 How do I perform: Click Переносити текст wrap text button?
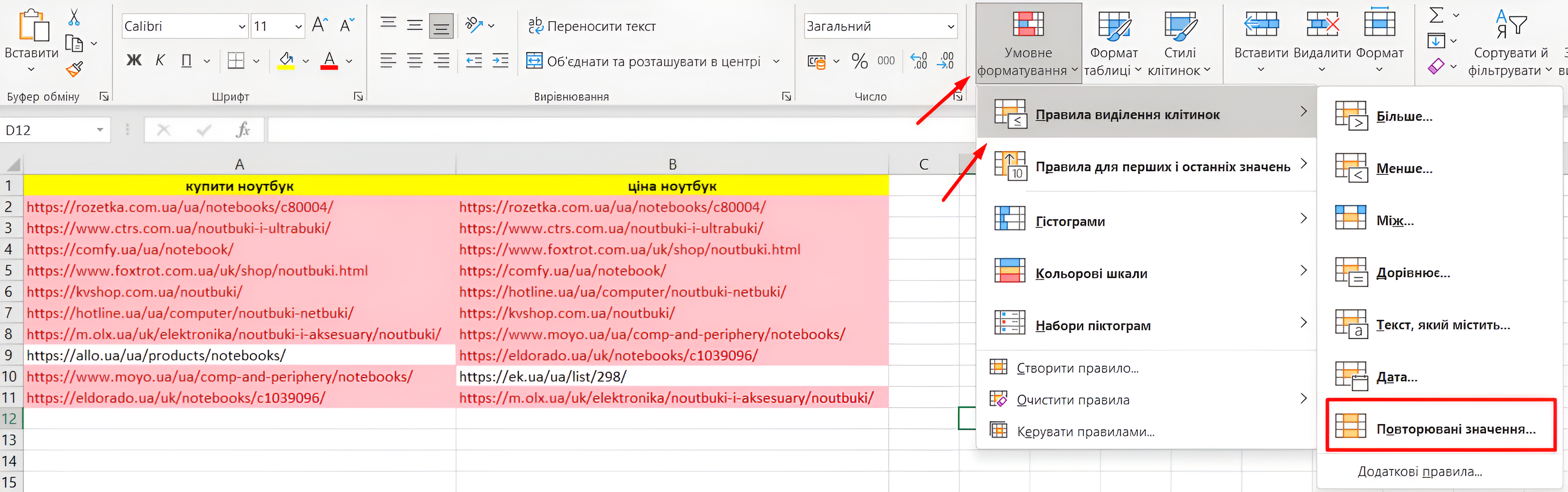tap(592, 26)
